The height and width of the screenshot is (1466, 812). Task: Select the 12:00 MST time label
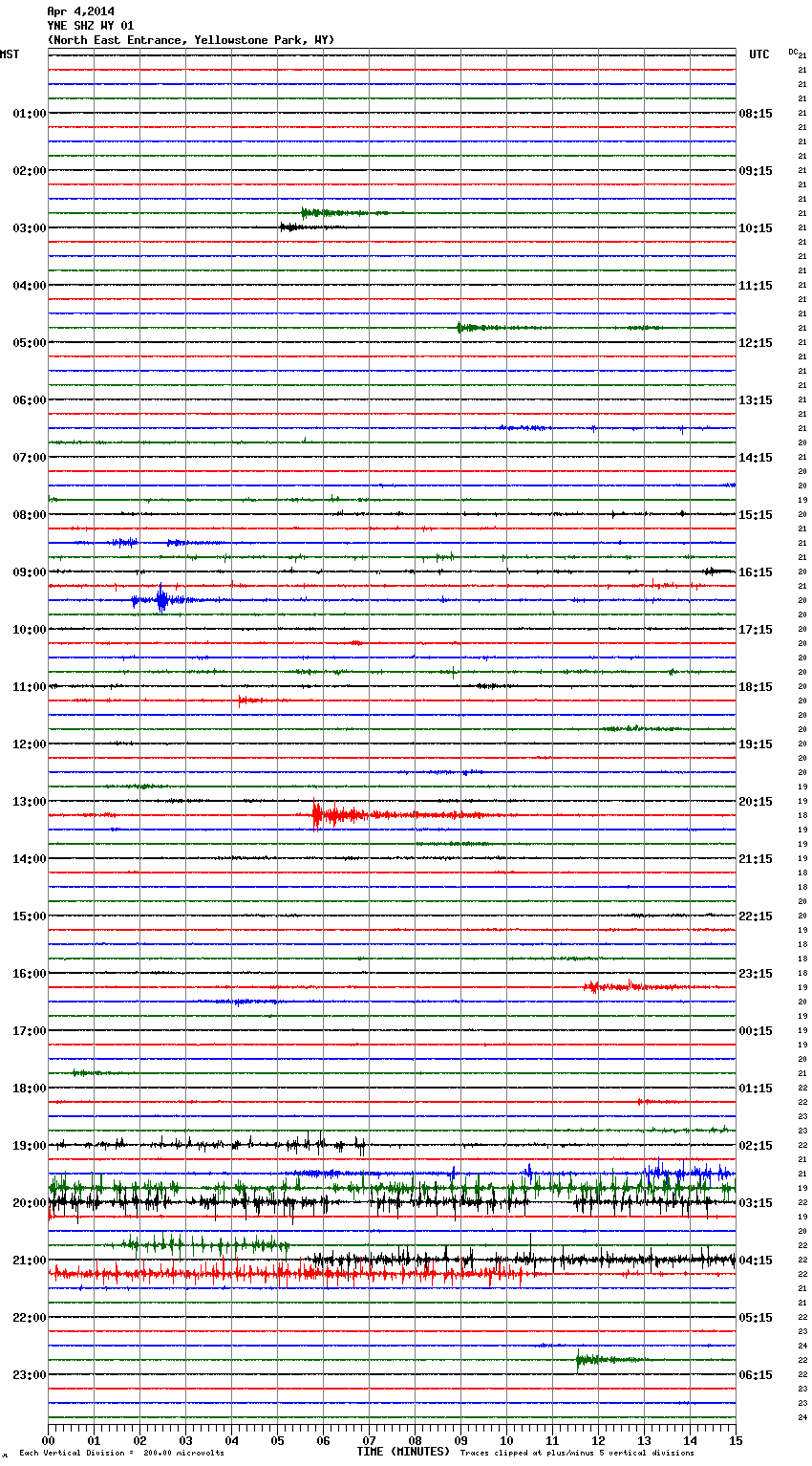coord(29,744)
